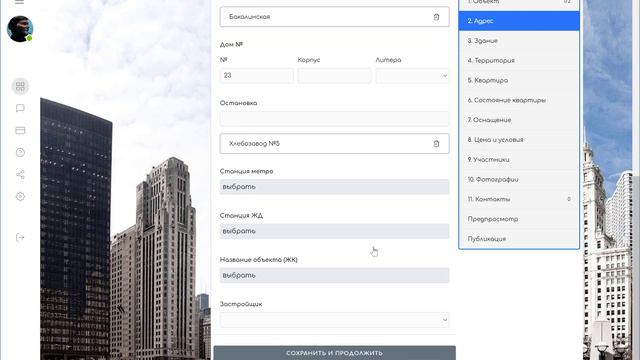The height and width of the screenshot is (360, 640).
Task: Go to step 6. Состояние квартиры
Action: [x=519, y=100]
